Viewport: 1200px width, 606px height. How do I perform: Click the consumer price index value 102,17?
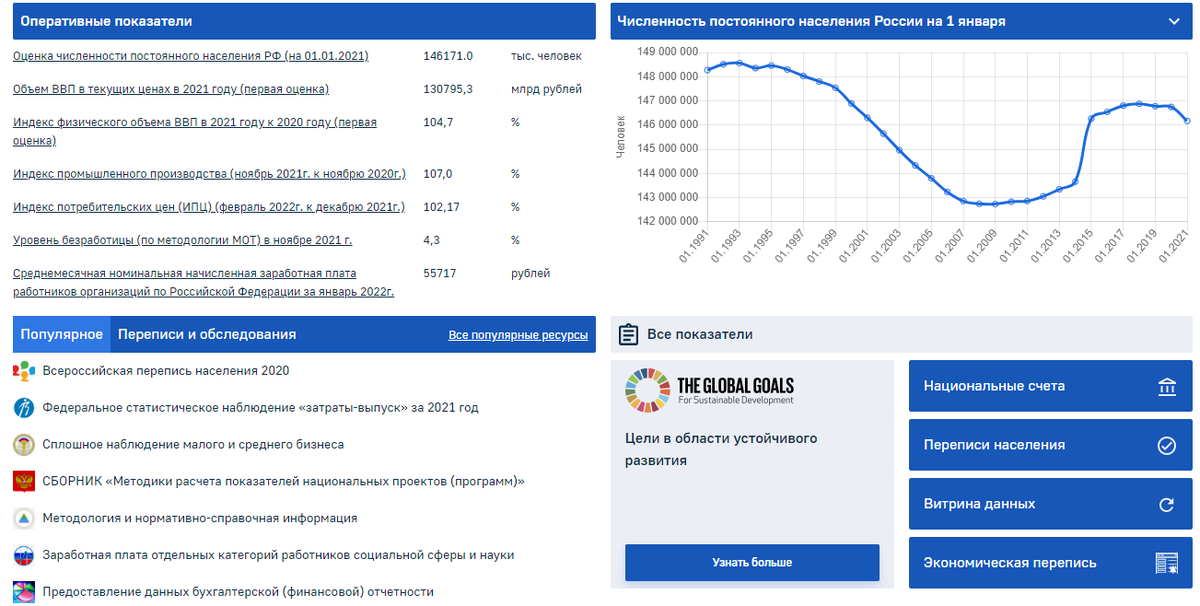point(442,207)
